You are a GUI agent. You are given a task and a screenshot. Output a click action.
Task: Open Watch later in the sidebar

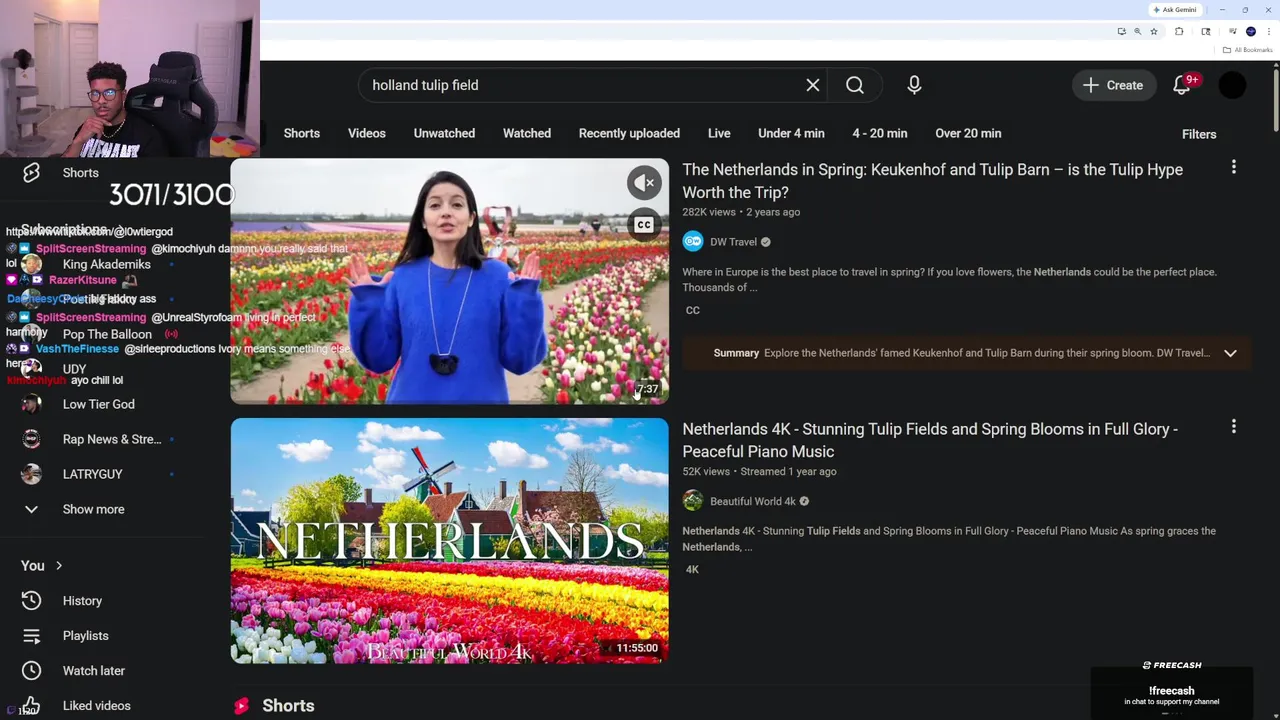pos(93,671)
